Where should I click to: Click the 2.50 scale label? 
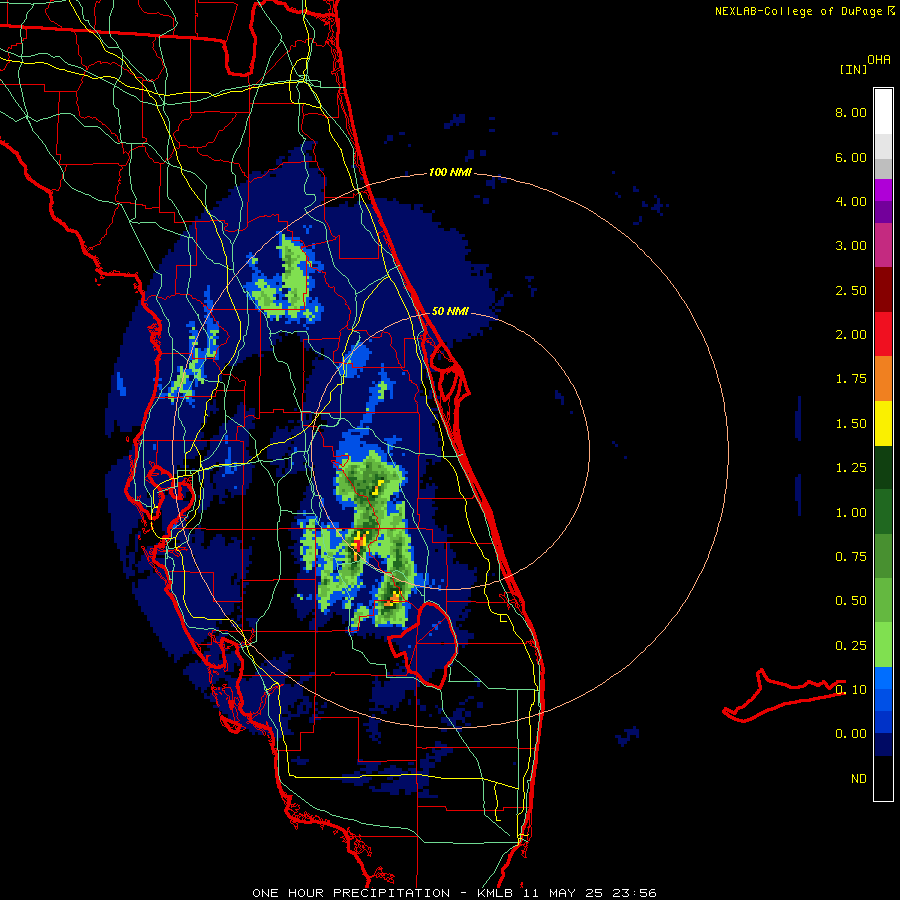click(x=850, y=290)
